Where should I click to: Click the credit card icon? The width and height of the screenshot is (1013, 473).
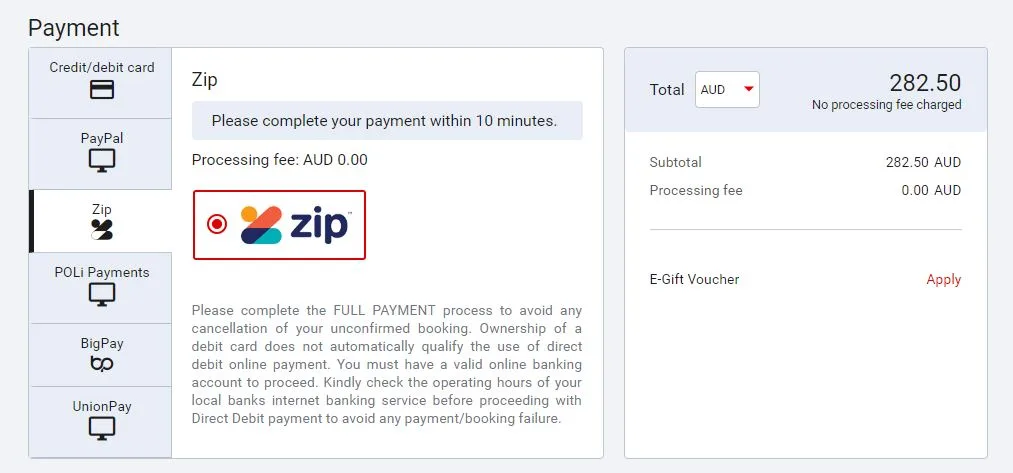pyautogui.click(x=102, y=90)
